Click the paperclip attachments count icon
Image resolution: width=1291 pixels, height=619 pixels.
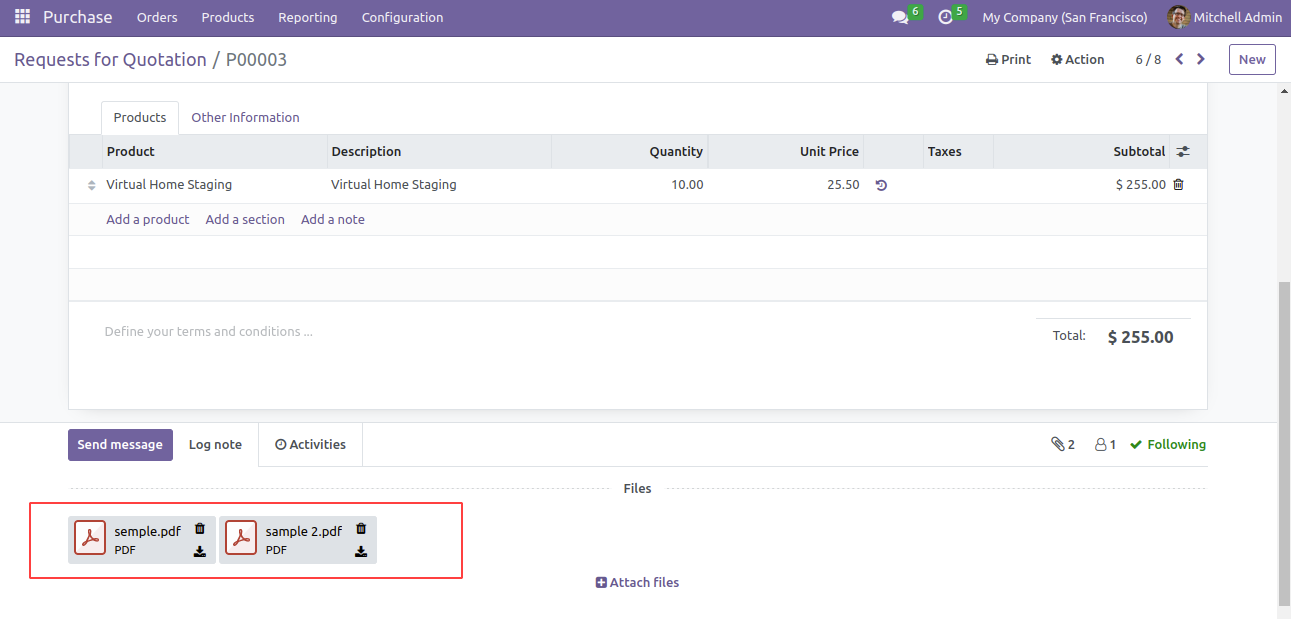click(1058, 444)
